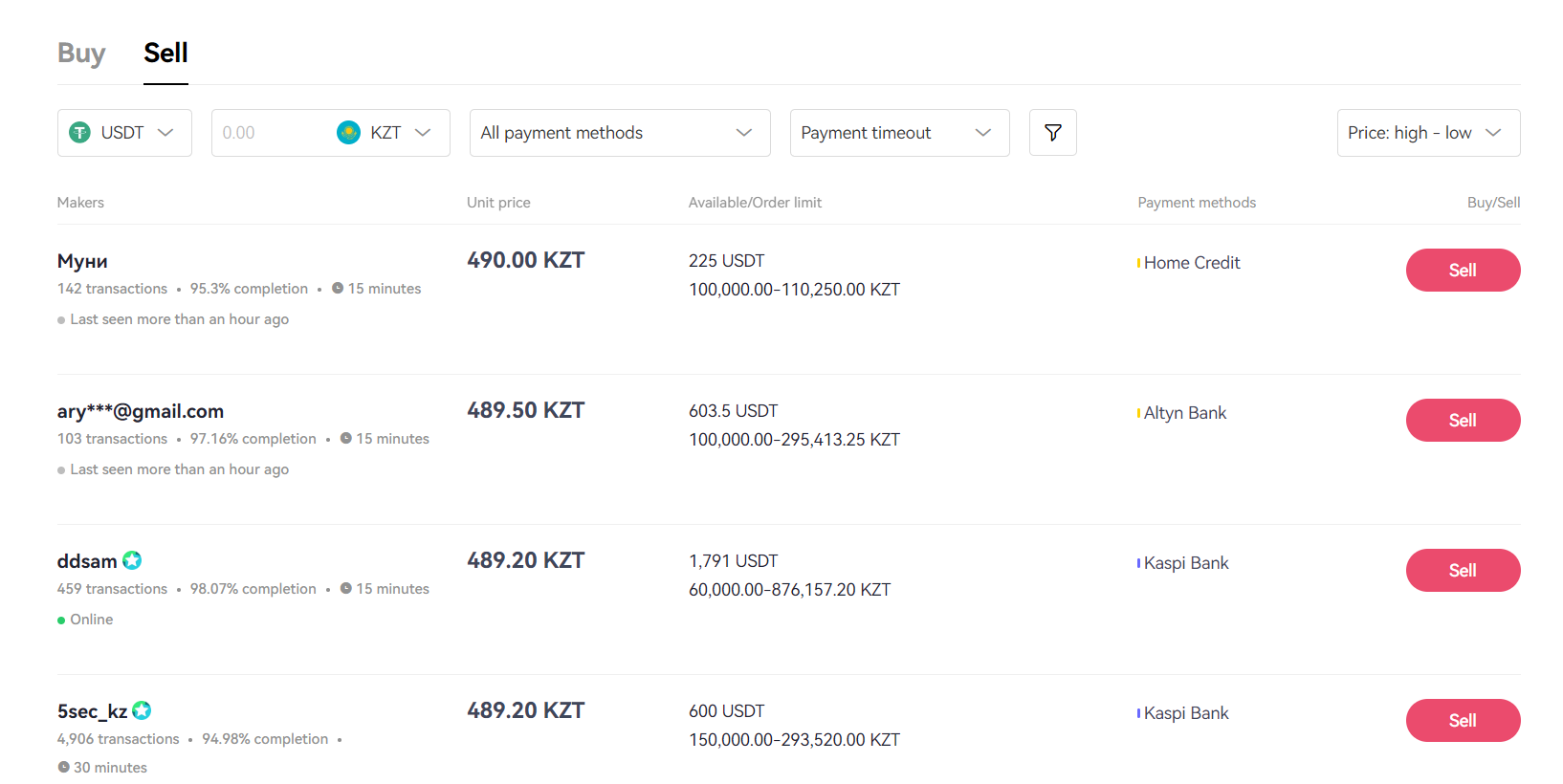Click the clock icon in Муни's row
Image resolution: width=1563 pixels, height=784 pixels.
338,288
